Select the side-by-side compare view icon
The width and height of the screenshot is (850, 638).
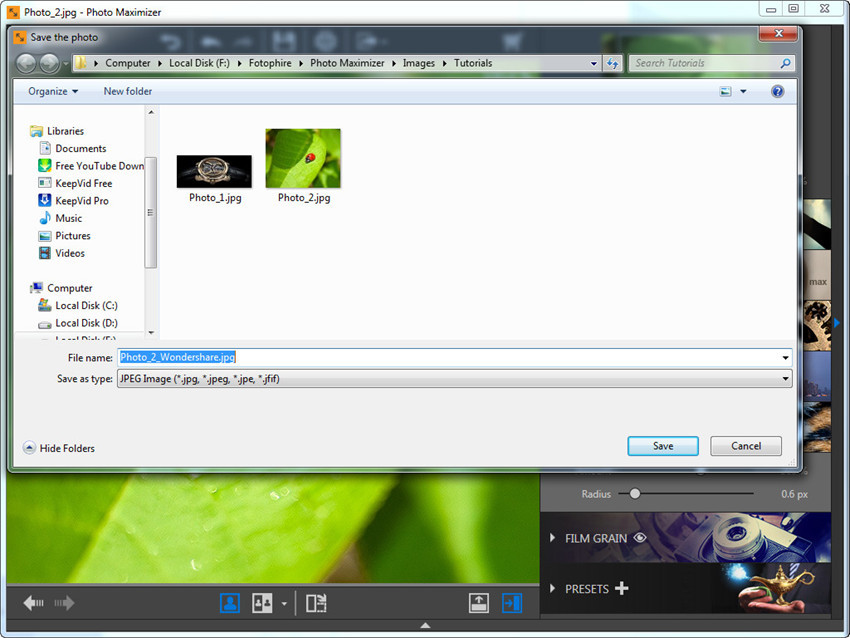[262, 603]
